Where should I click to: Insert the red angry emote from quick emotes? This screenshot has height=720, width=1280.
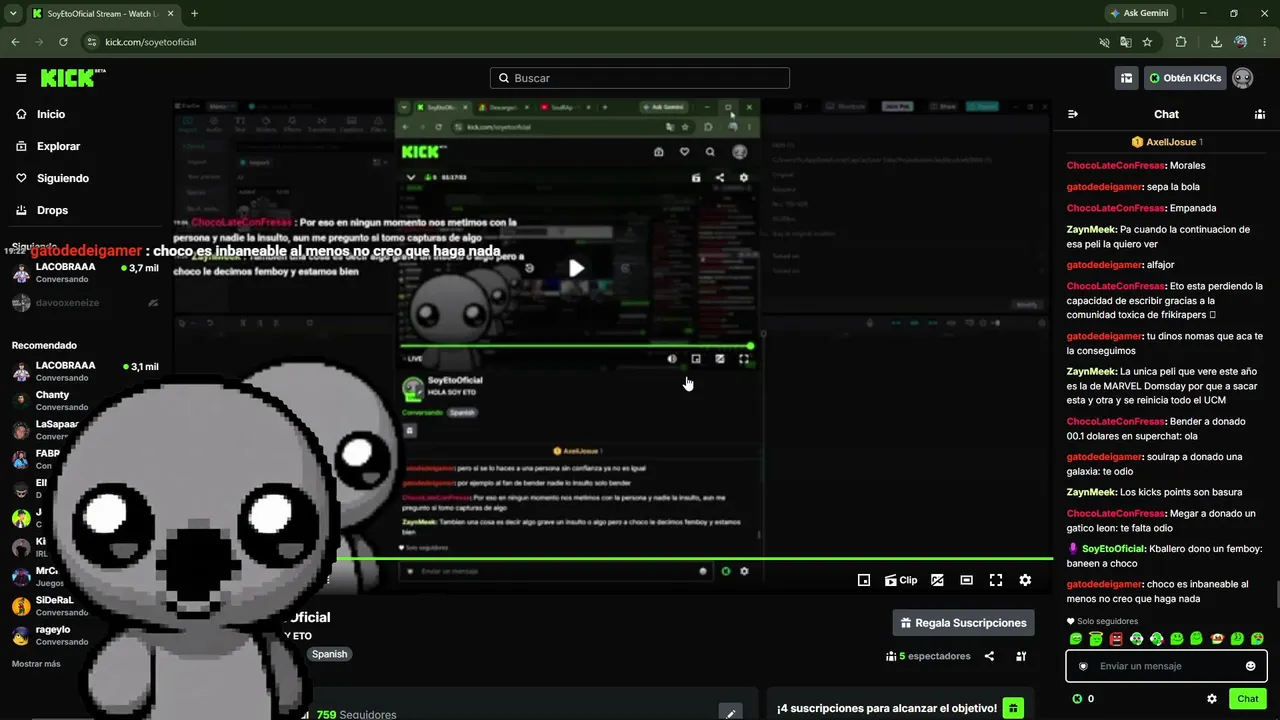point(1116,639)
